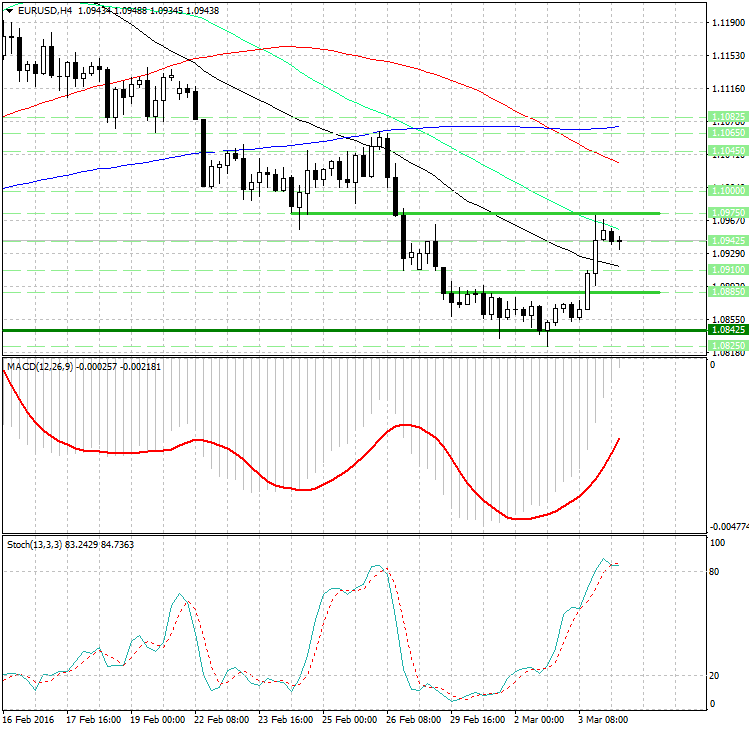Click the 16 Feb 2016 date label
749x731 pixels.
pos(27,719)
